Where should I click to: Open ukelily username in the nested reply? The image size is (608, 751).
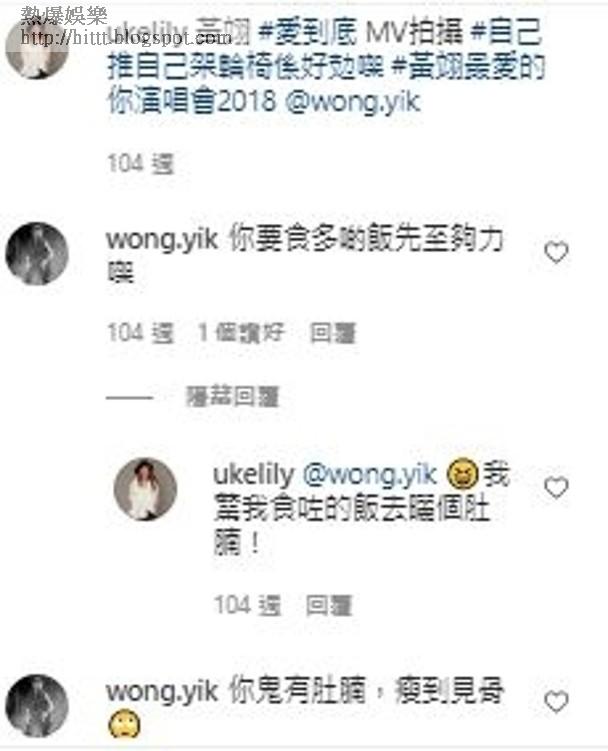tap(253, 475)
